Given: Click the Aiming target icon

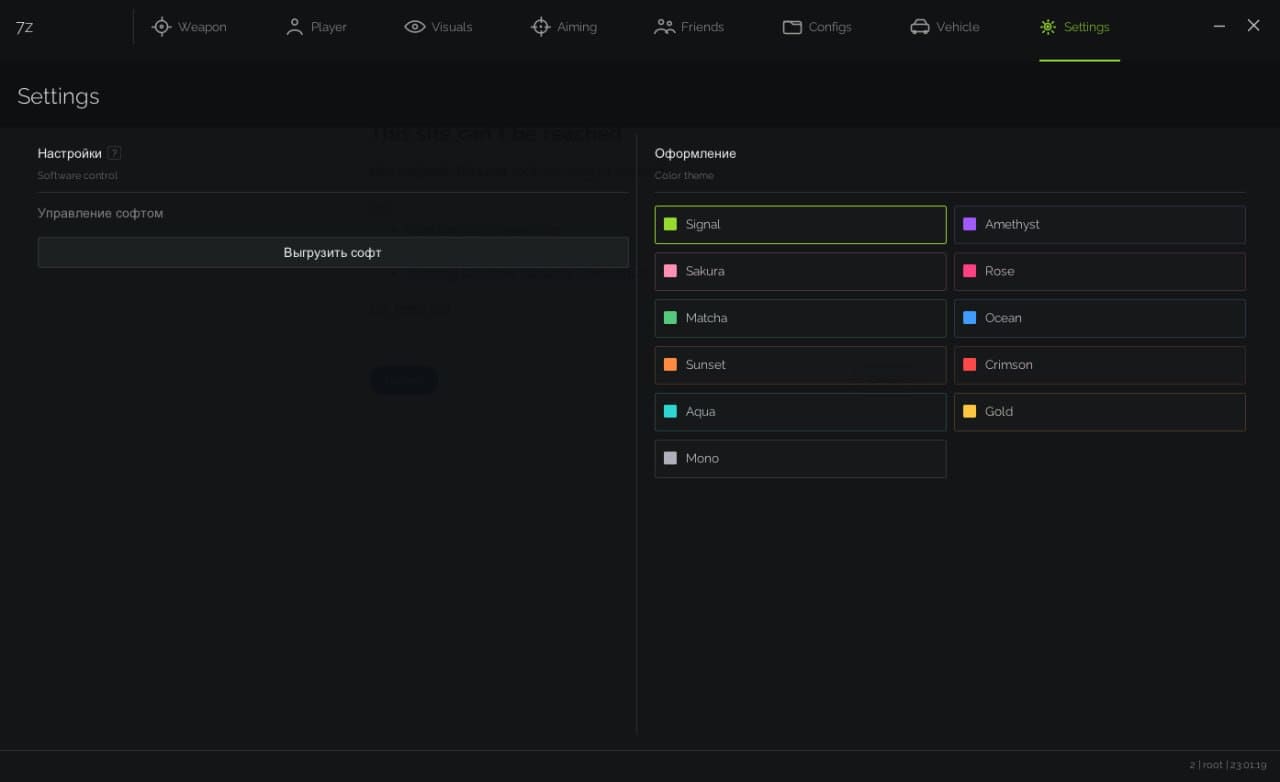Looking at the screenshot, I should [x=540, y=27].
